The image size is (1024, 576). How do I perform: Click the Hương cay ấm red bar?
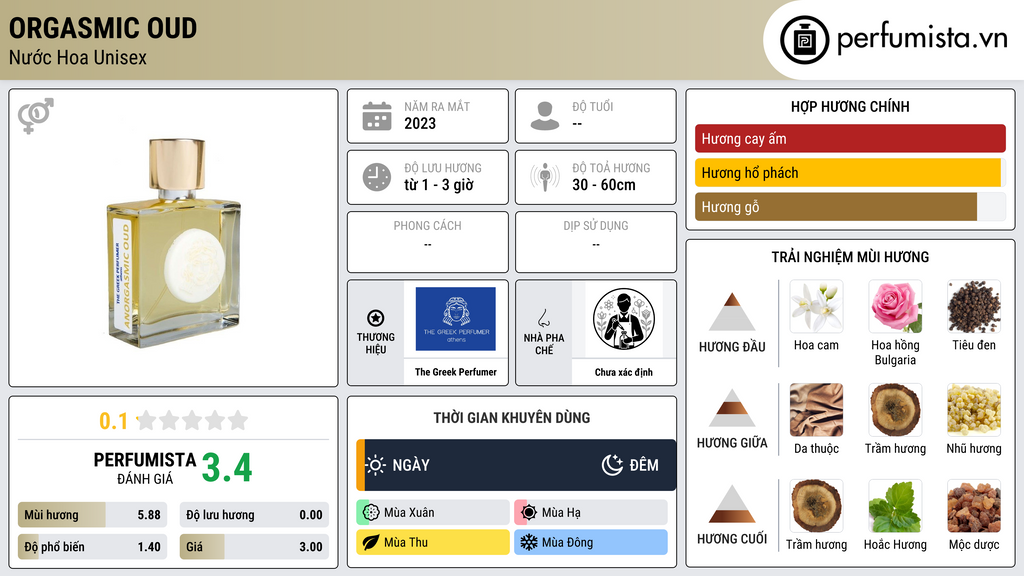tap(850, 138)
